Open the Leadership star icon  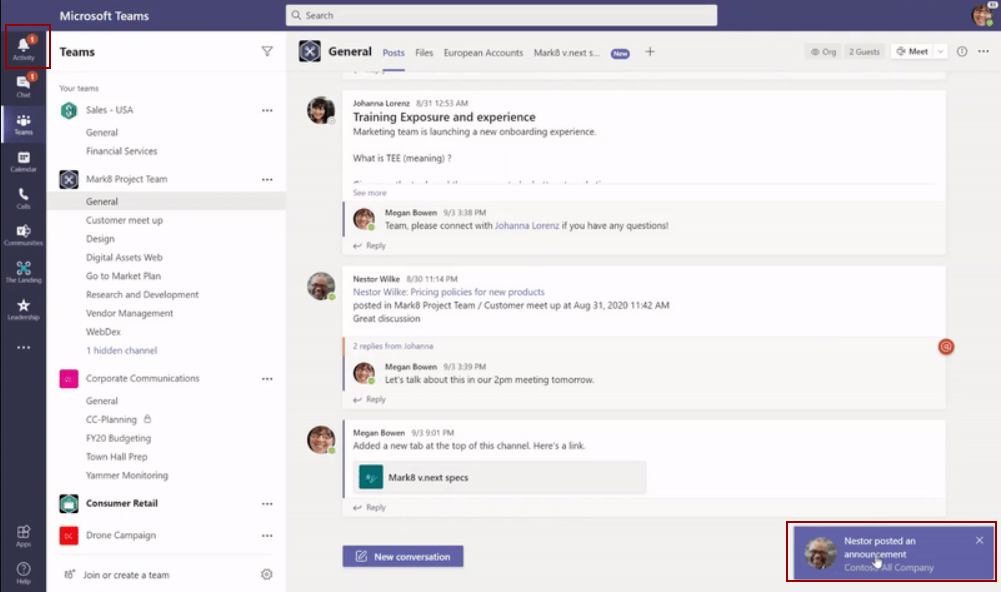pyautogui.click(x=23, y=308)
